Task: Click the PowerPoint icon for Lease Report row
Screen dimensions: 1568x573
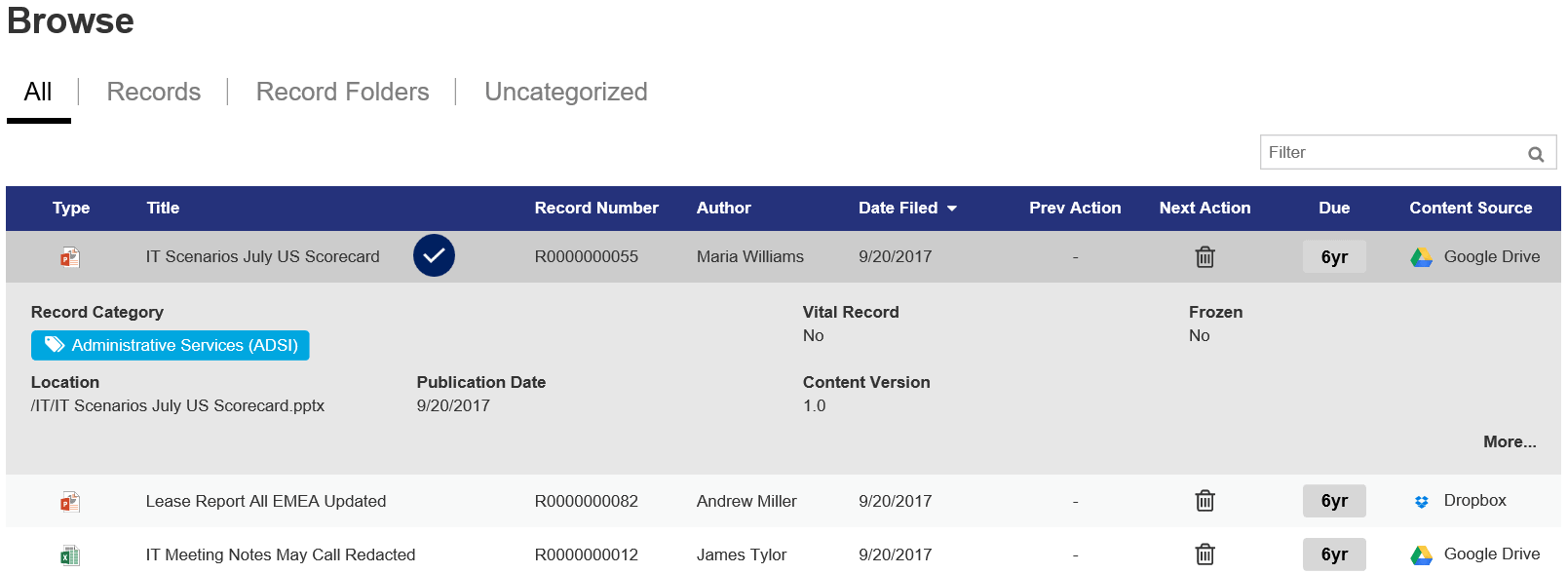Action: pyautogui.click(x=70, y=502)
